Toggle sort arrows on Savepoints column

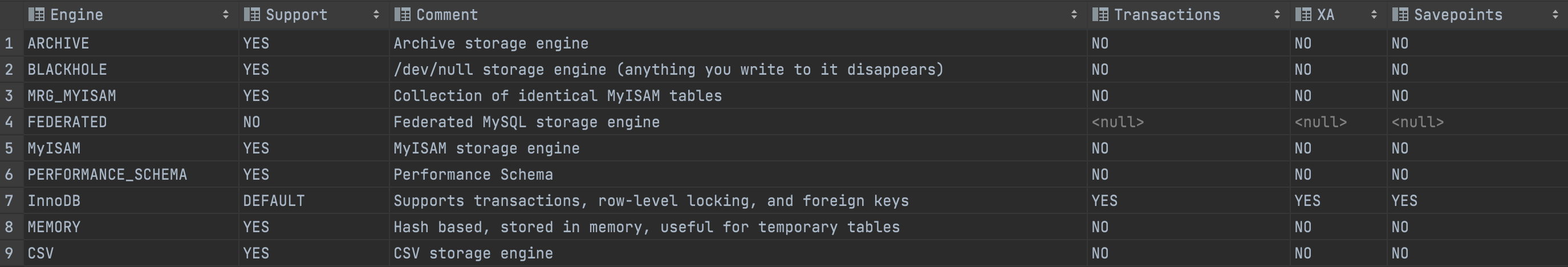[1556, 15]
